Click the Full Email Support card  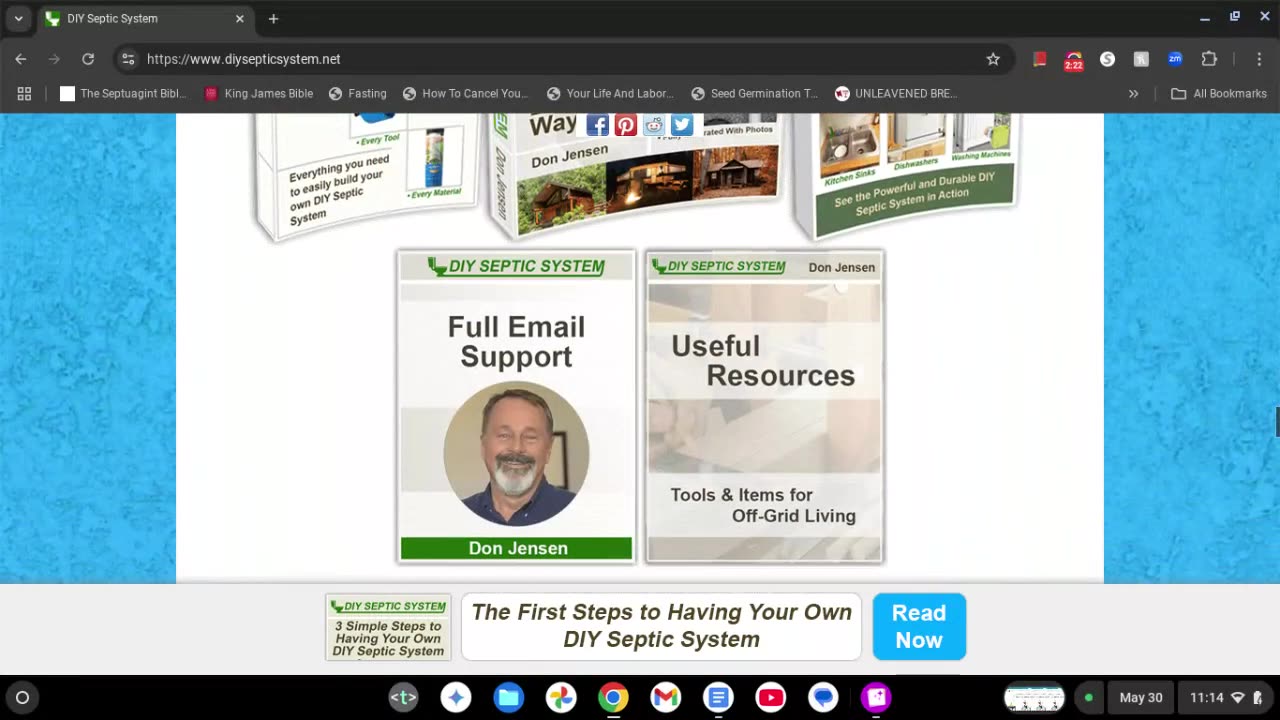point(516,406)
